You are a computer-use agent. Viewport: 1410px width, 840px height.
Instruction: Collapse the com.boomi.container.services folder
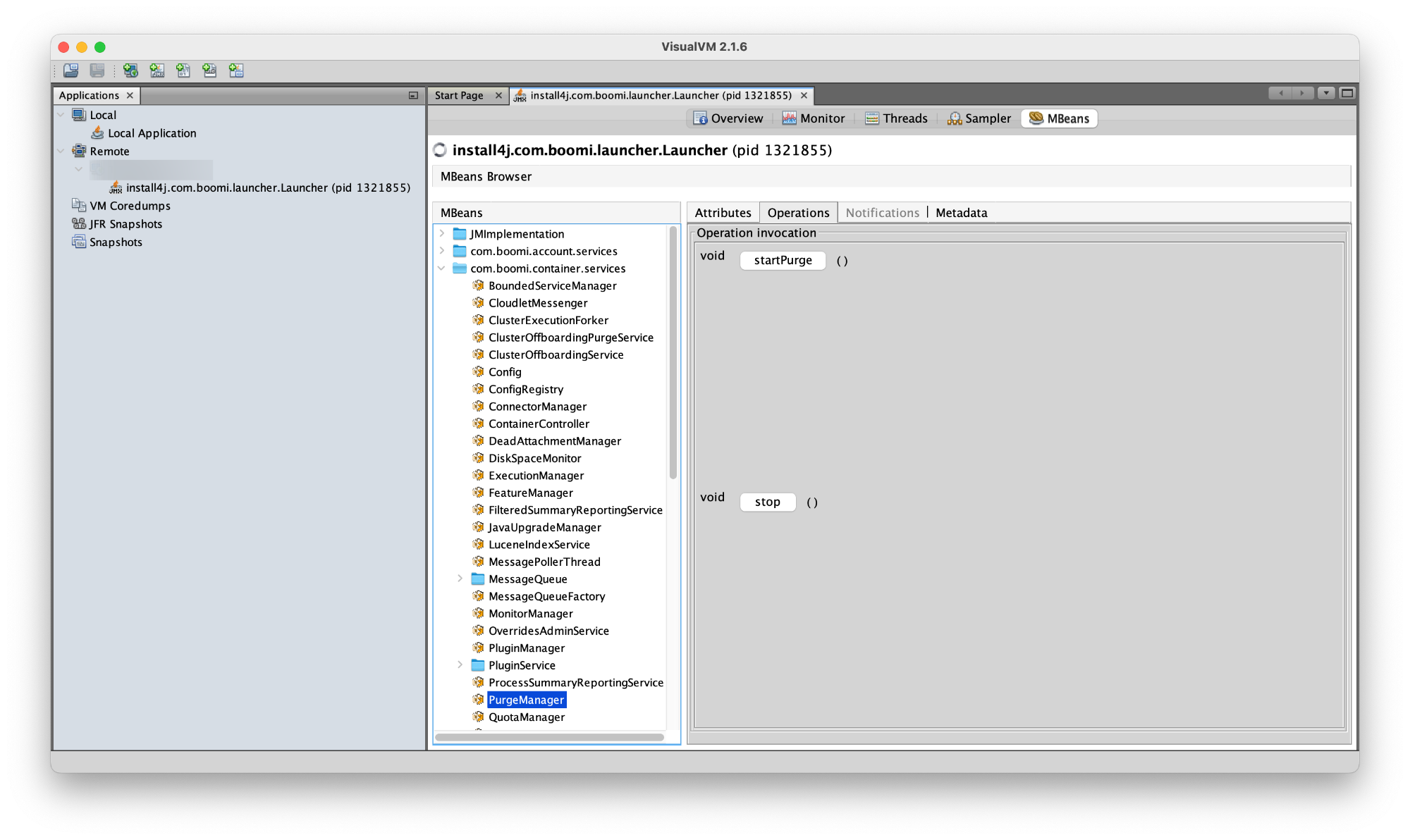[x=442, y=268]
